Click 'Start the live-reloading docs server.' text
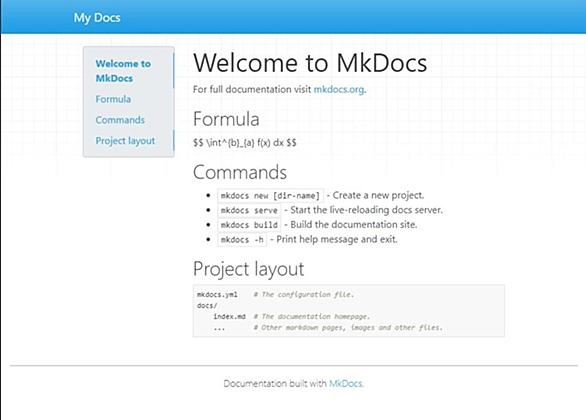 (x=366, y=210)
